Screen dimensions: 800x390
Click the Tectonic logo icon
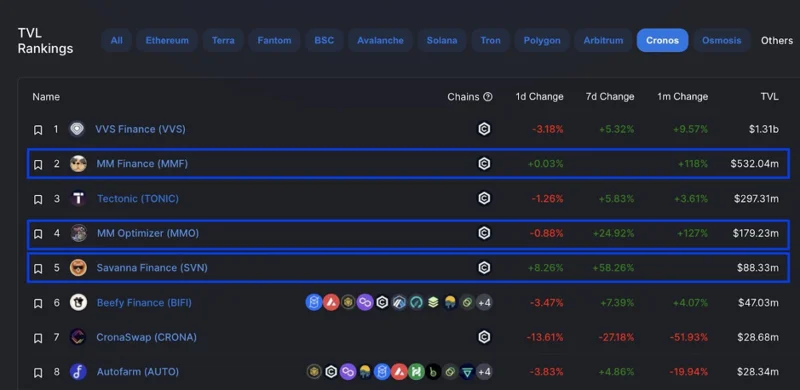point(78,199)
